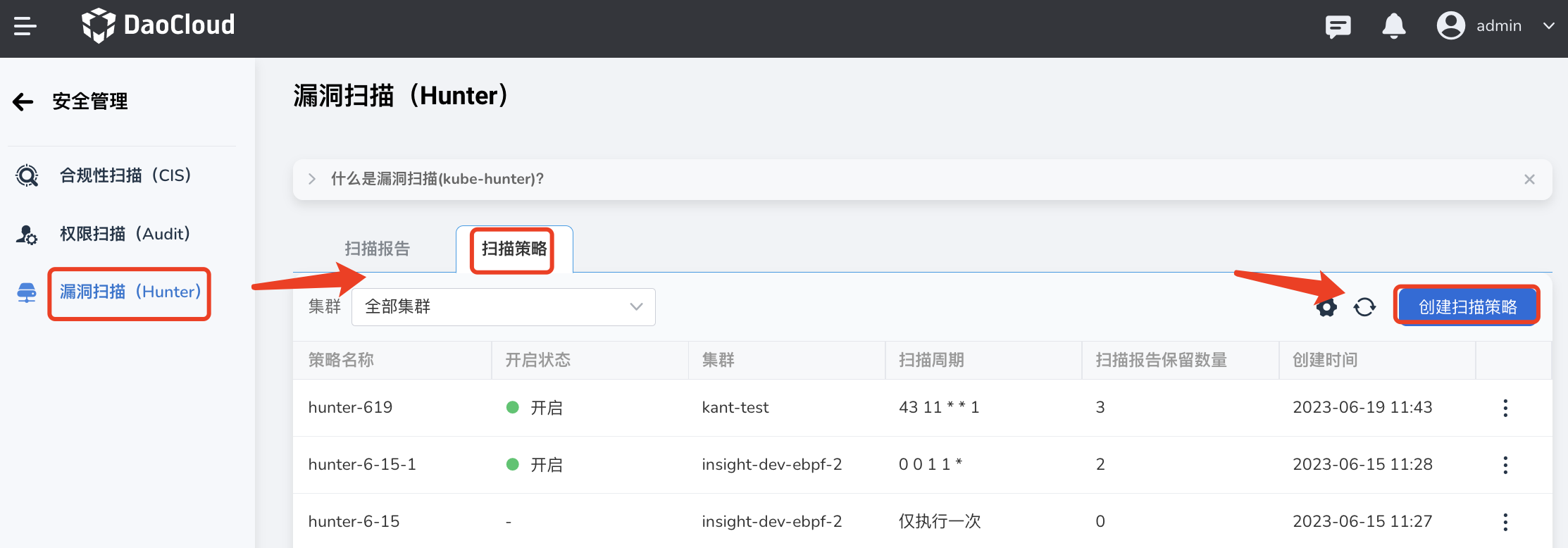Click policy name hunter-6-15

point(354,521)
